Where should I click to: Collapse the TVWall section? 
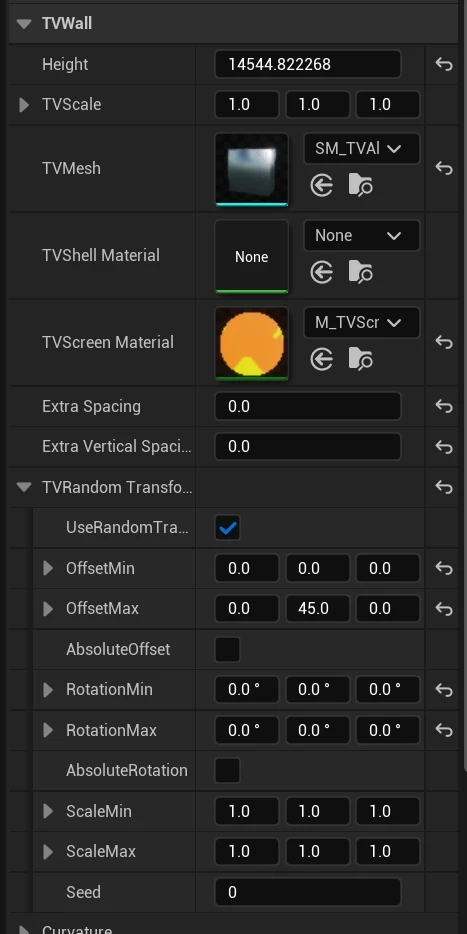pos(24,24)
